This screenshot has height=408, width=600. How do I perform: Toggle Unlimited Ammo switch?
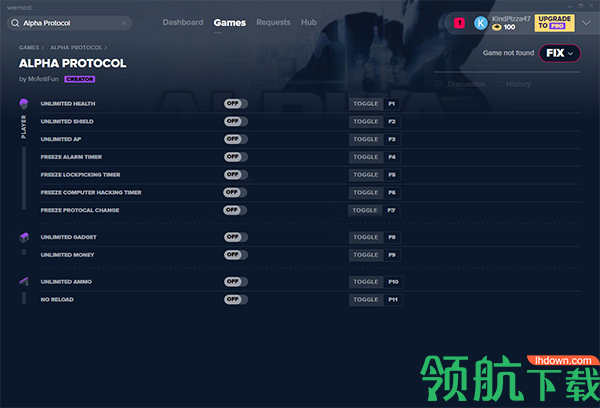click(236, 282)
